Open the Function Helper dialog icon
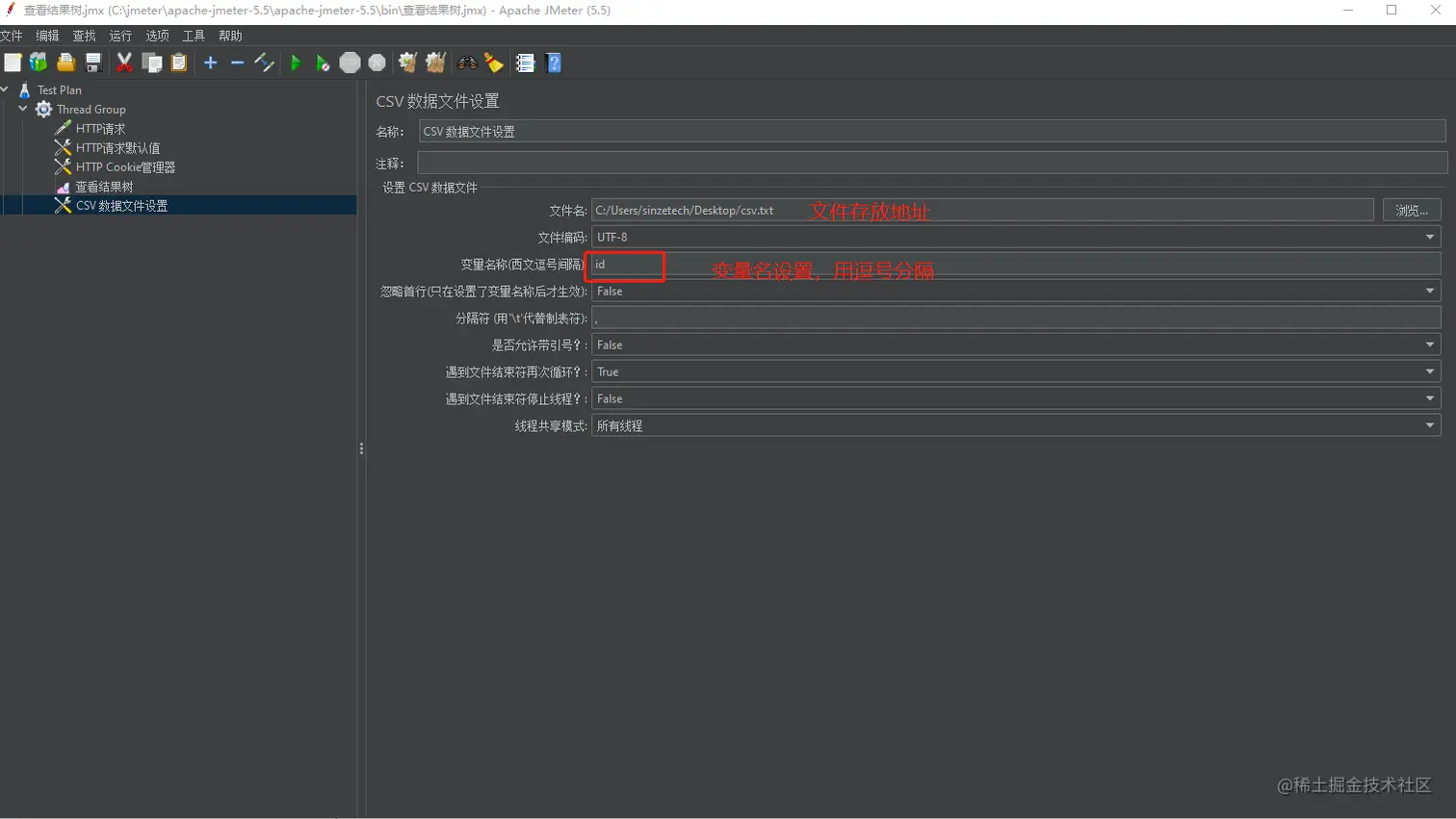1456x819 pixels. pyautogui.click(x=525, y=63)
